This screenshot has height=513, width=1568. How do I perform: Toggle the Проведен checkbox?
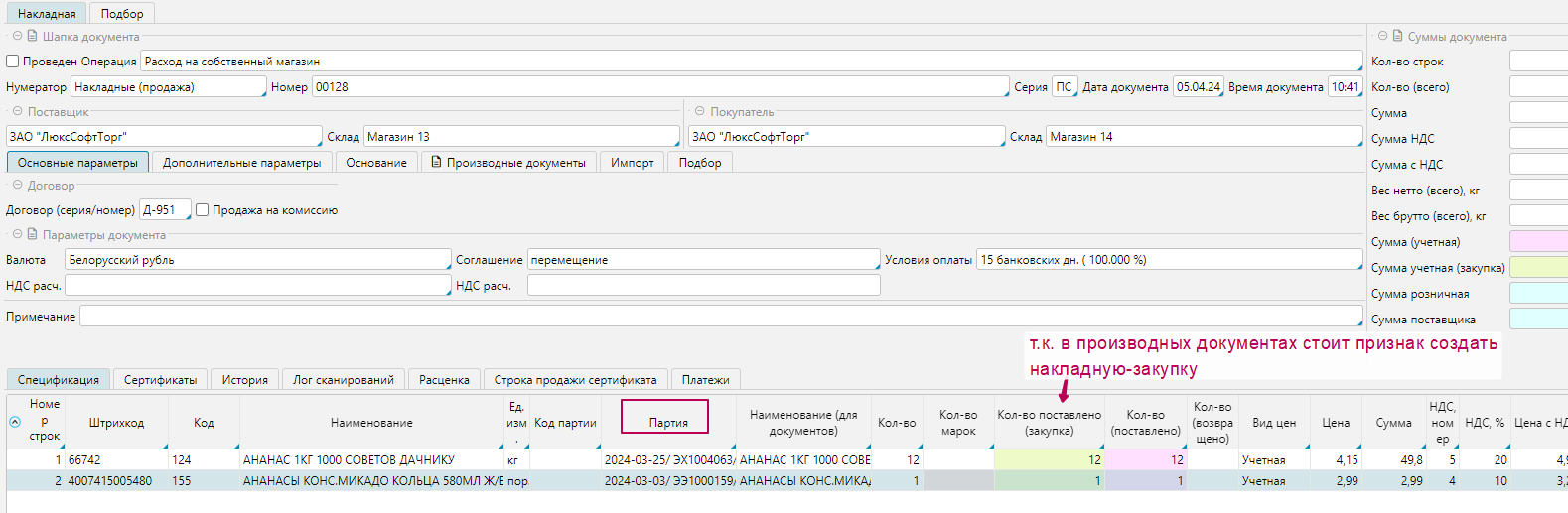[x=13, y=62]
